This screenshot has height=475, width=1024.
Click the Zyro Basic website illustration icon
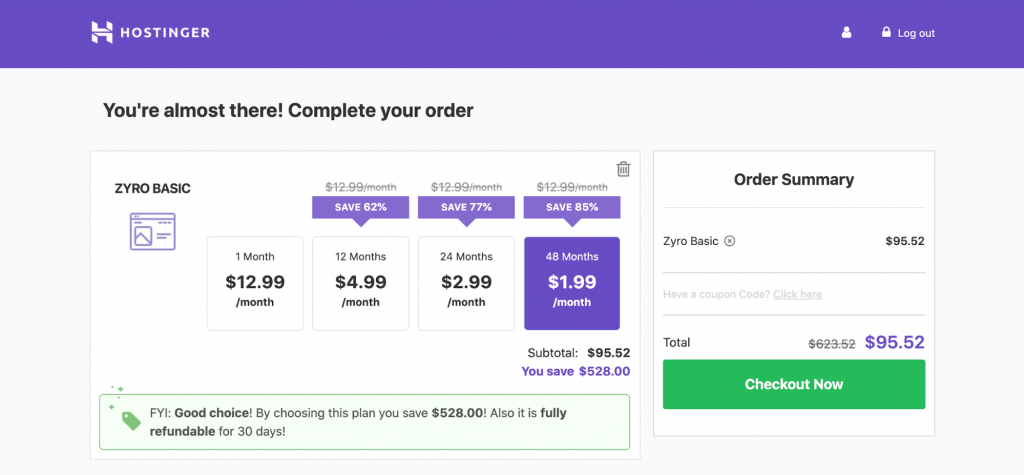[153, 231]
